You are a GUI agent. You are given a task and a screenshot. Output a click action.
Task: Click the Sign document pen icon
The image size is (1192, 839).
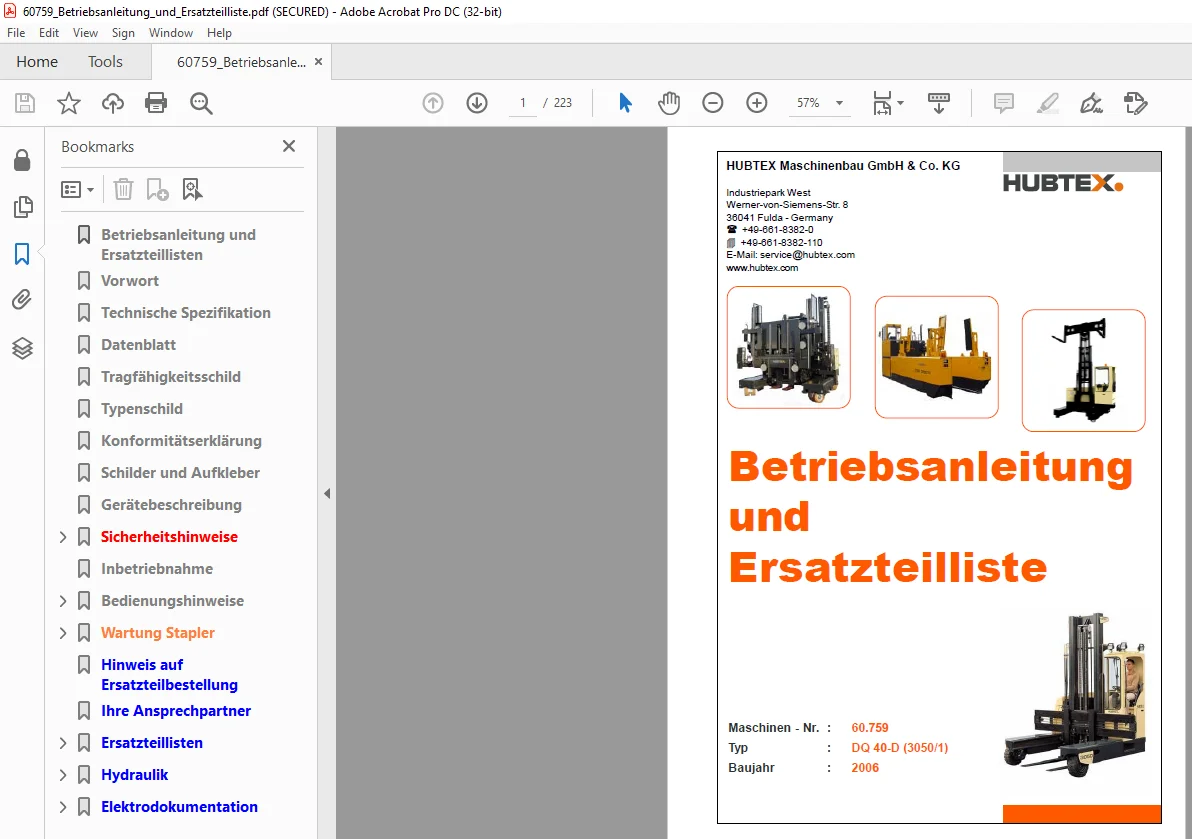point(1091,103)
